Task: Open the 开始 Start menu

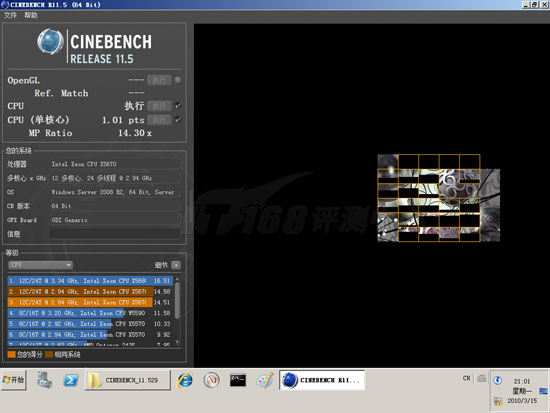Action: pos(14,380)
